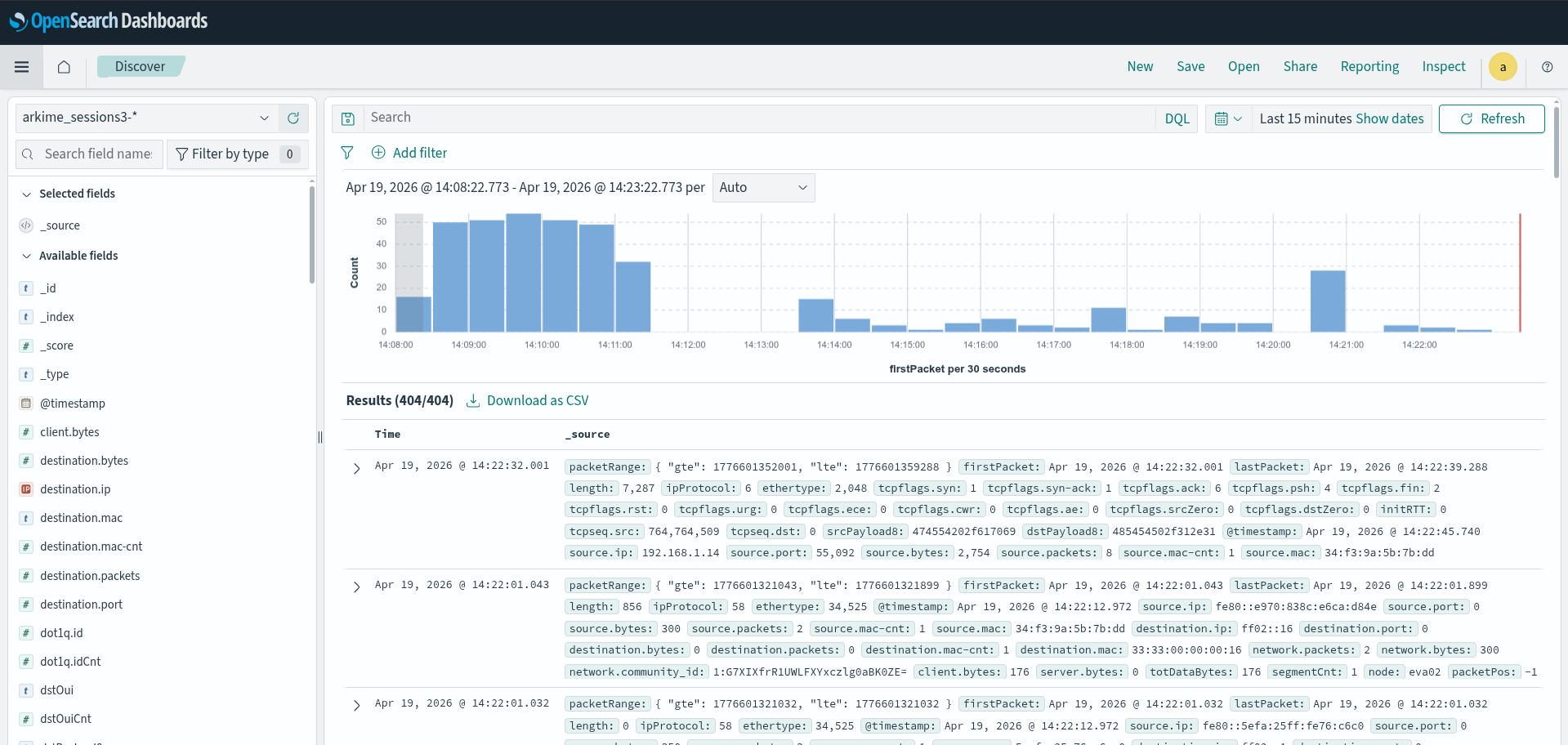1568x745 pixels.
Task: Click the saved query disk icon
Action: click(348, 118)
